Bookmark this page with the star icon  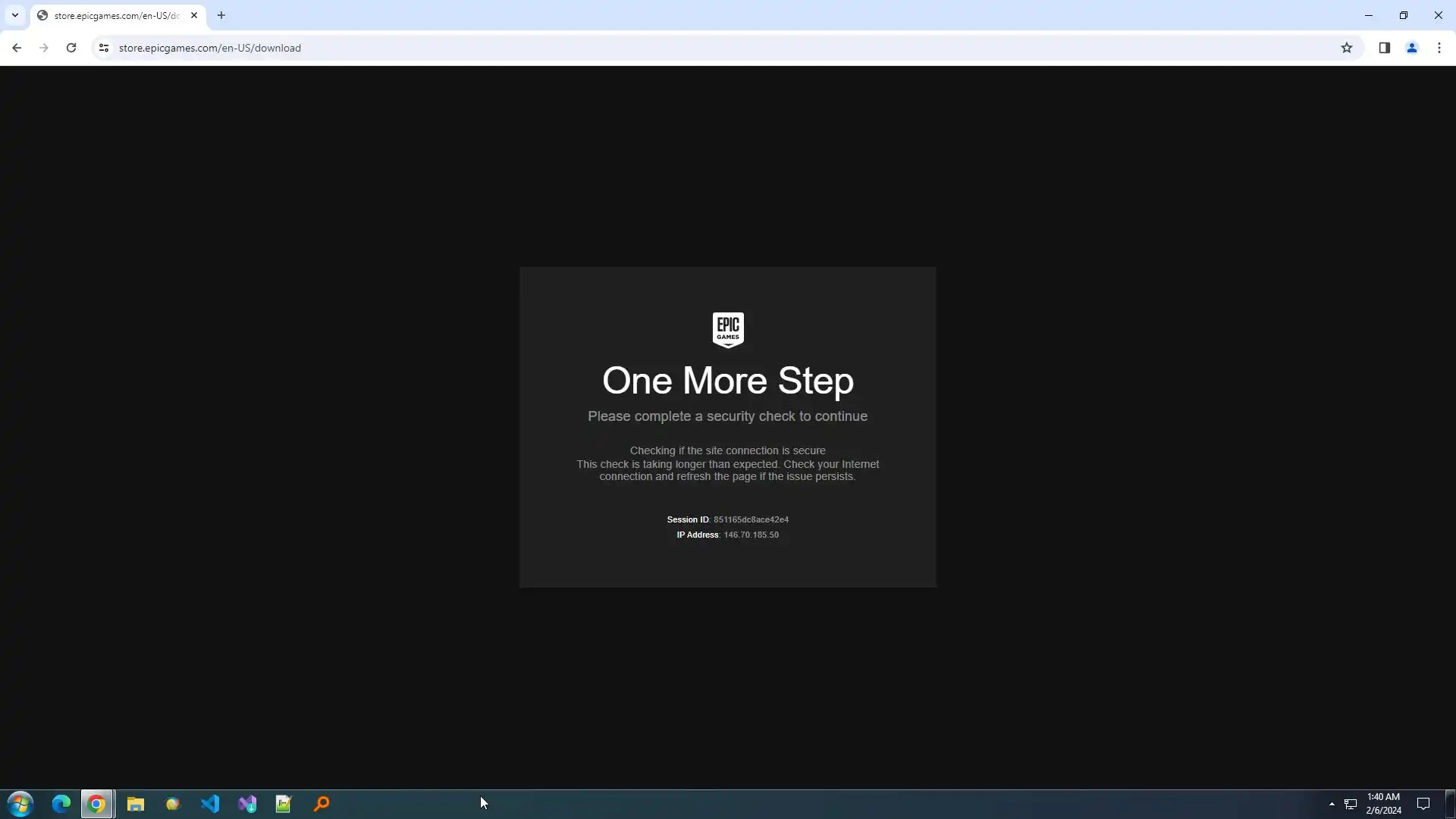pyautogui.click(x=1347, y=48)
